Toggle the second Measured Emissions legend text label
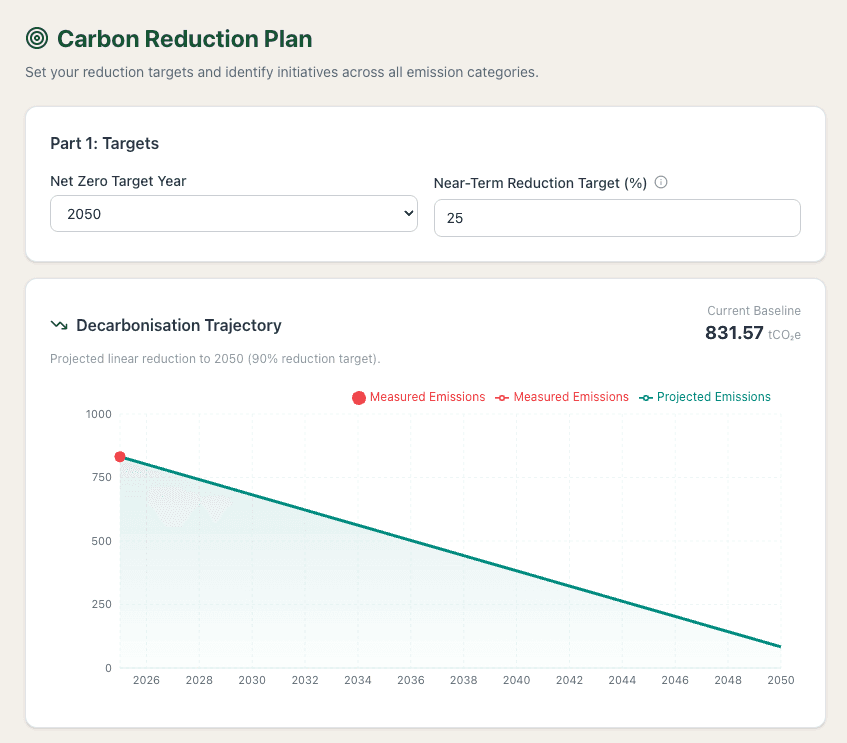 [x=571, y=397]
